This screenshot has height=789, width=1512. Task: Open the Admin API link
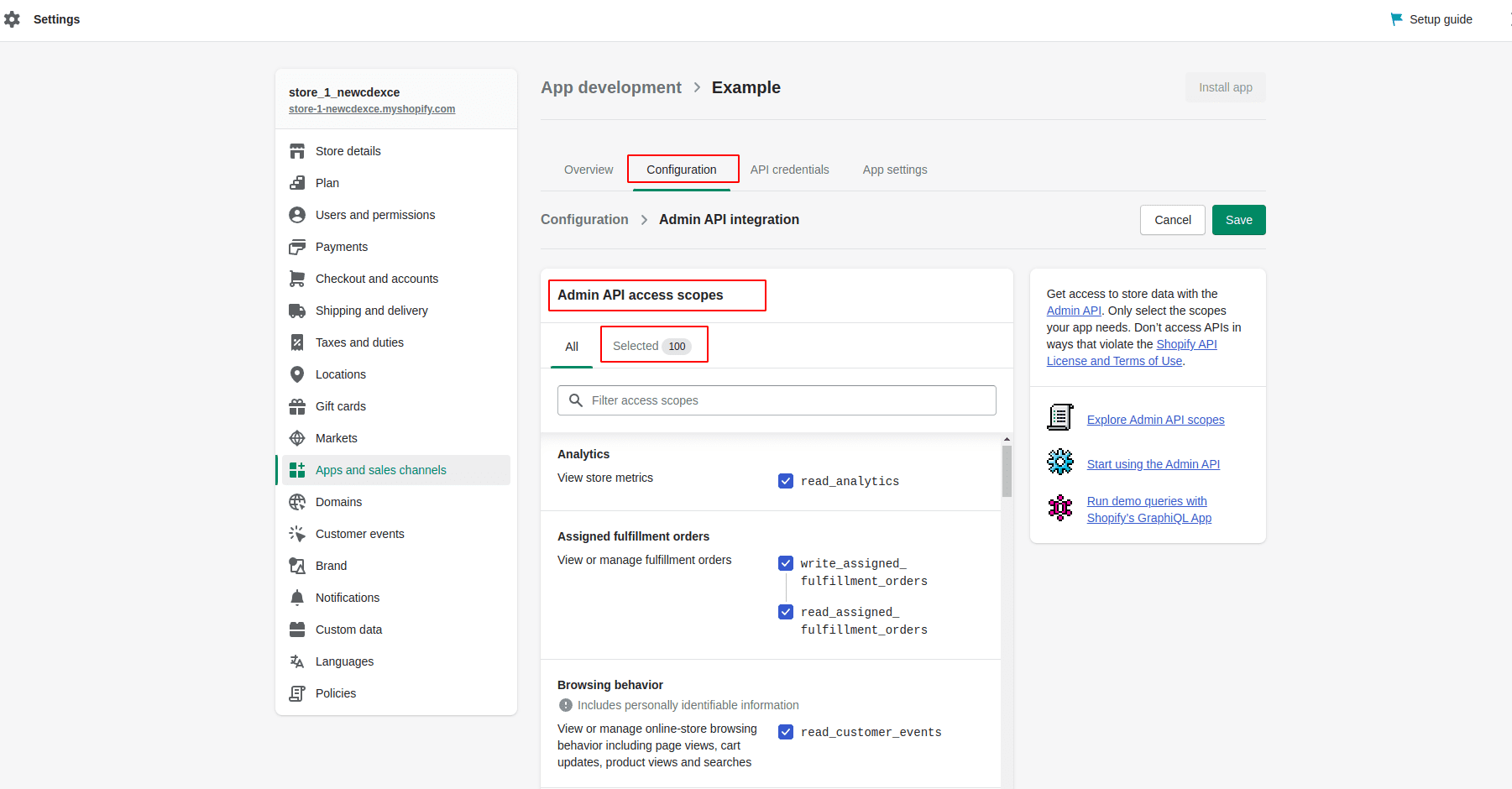(1074, 311)
